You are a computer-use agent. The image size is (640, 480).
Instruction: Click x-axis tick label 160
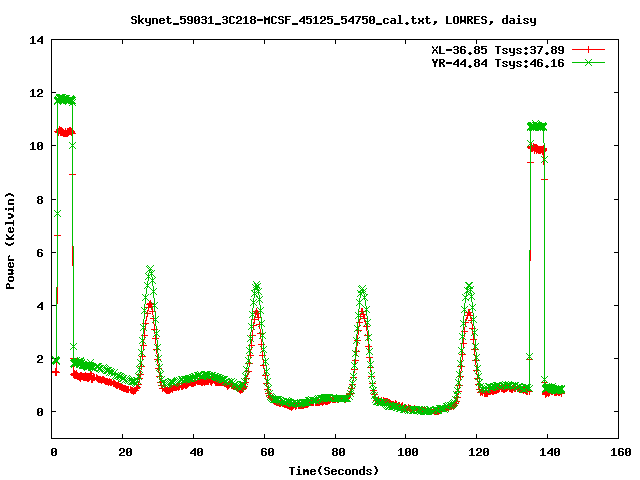pos(621,452)
